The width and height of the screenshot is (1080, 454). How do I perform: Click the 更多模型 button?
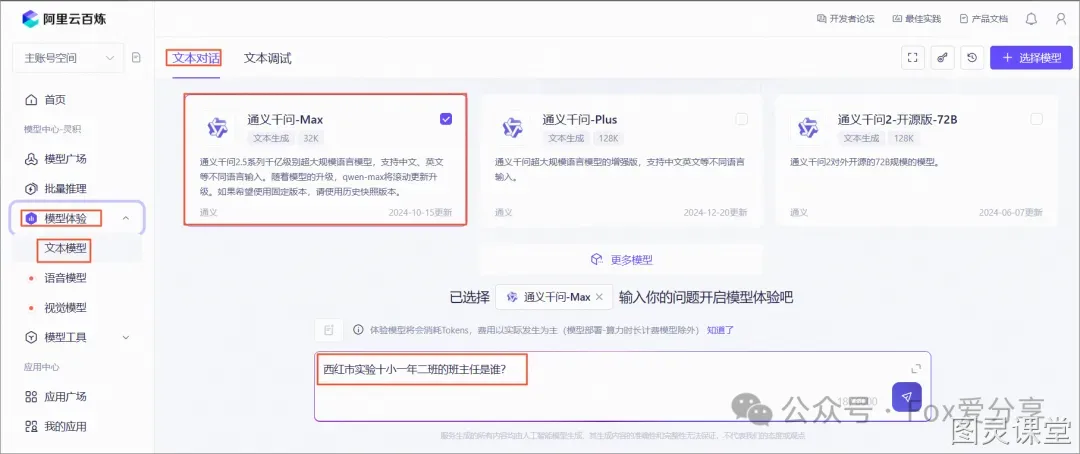pos(622,260)
